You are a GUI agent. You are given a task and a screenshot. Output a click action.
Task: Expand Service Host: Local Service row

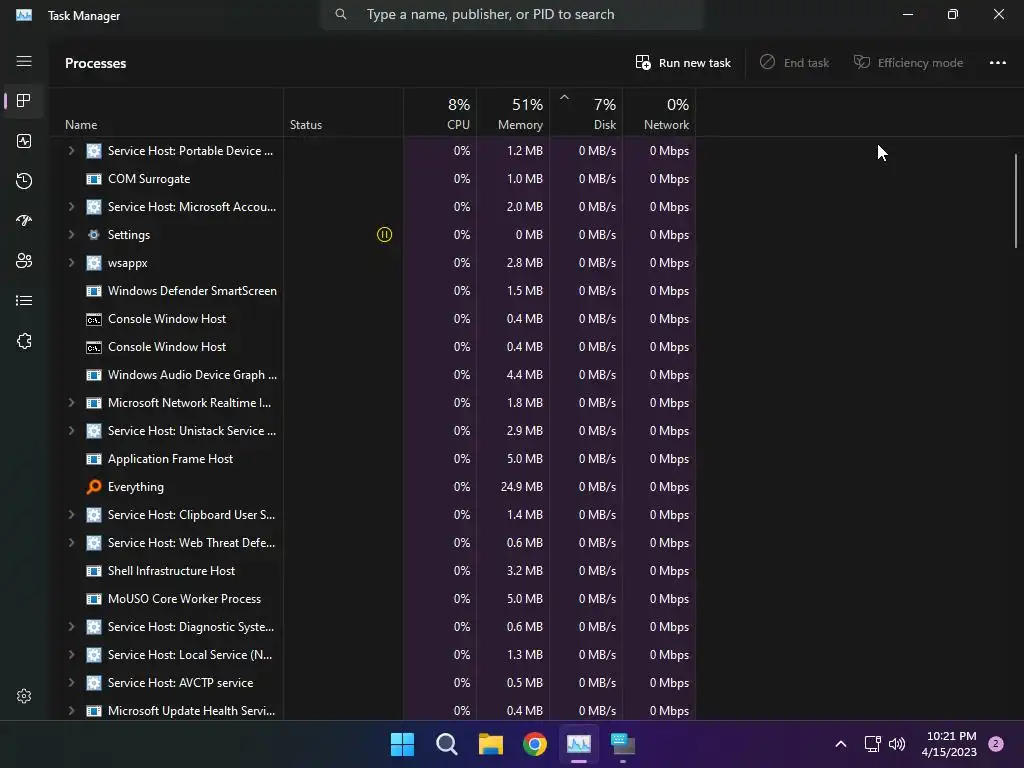click(x=71, y=655)
